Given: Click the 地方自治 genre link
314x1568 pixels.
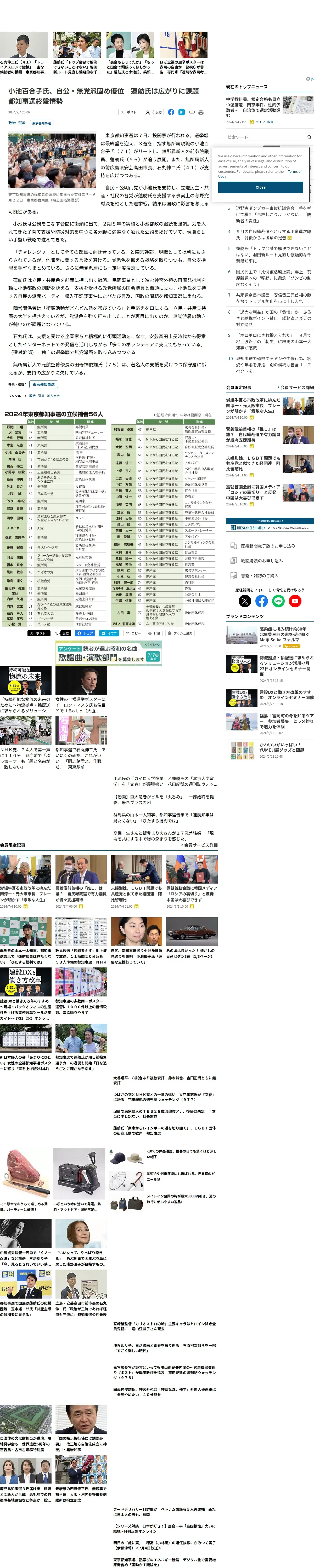Looking at the screenshot, I should (x=54, y=396).
